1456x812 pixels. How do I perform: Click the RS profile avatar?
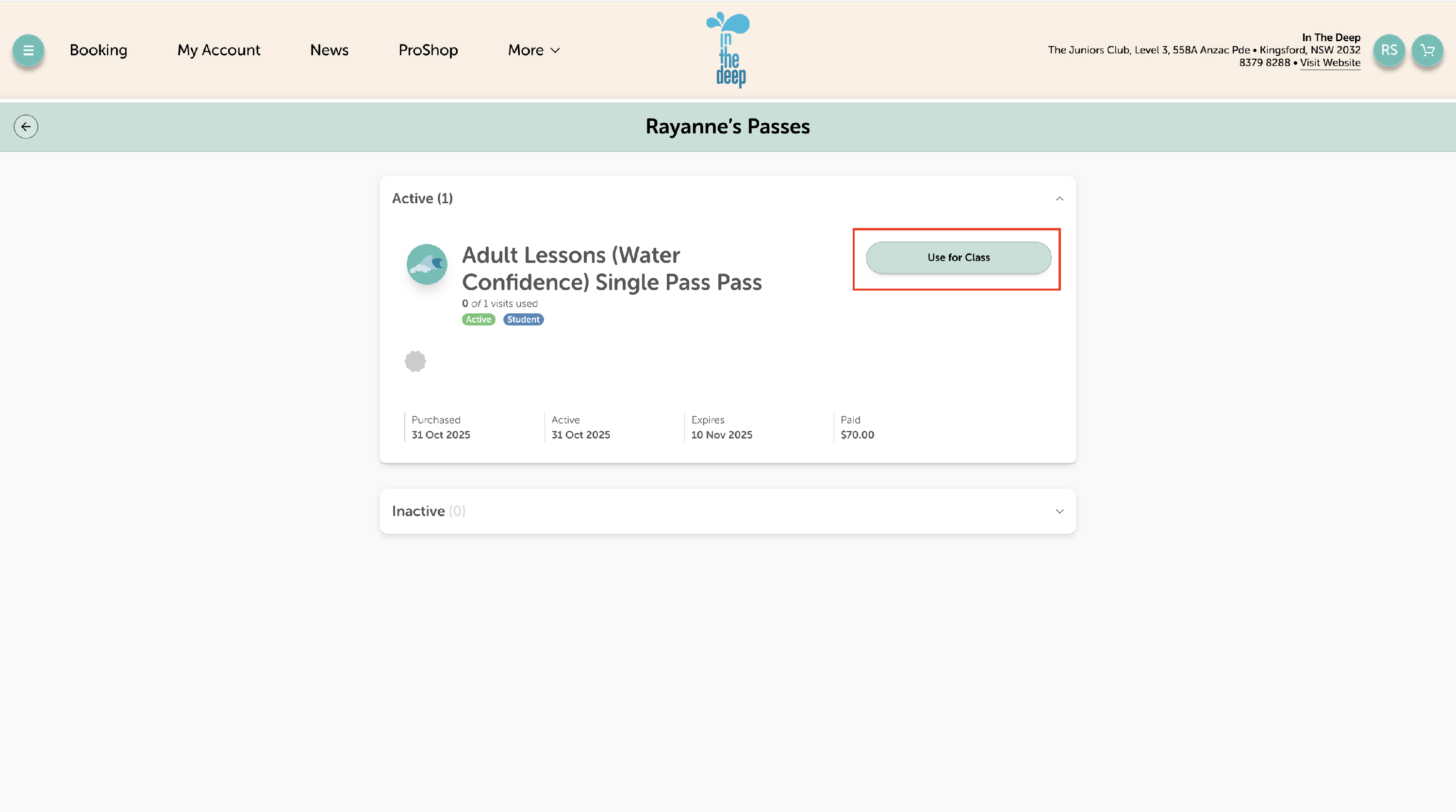tap(1389, 50)
